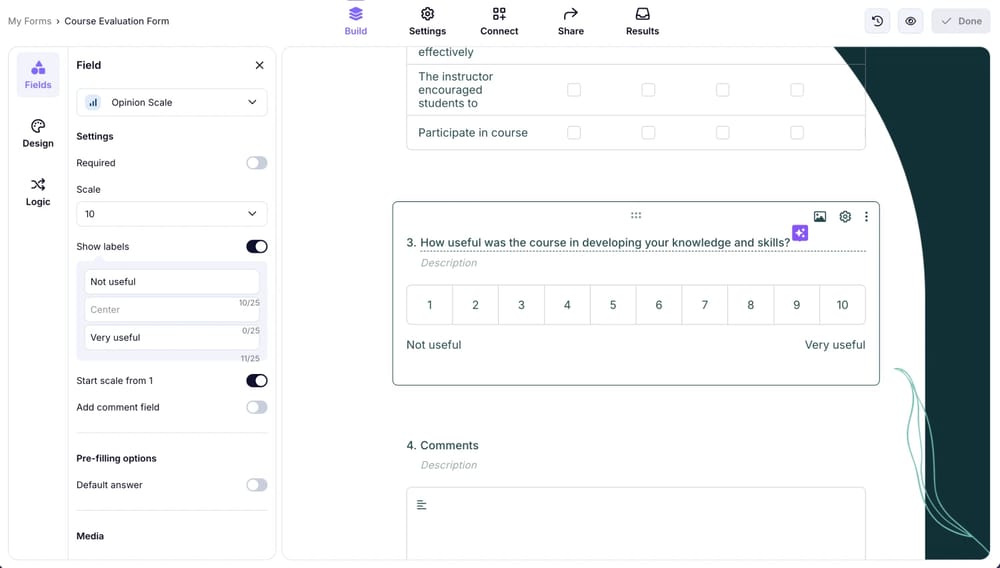The height and width of the screenshot is (568, 1000).
Task: Check fourth box in Participate in course row
Action: point(797,133)
